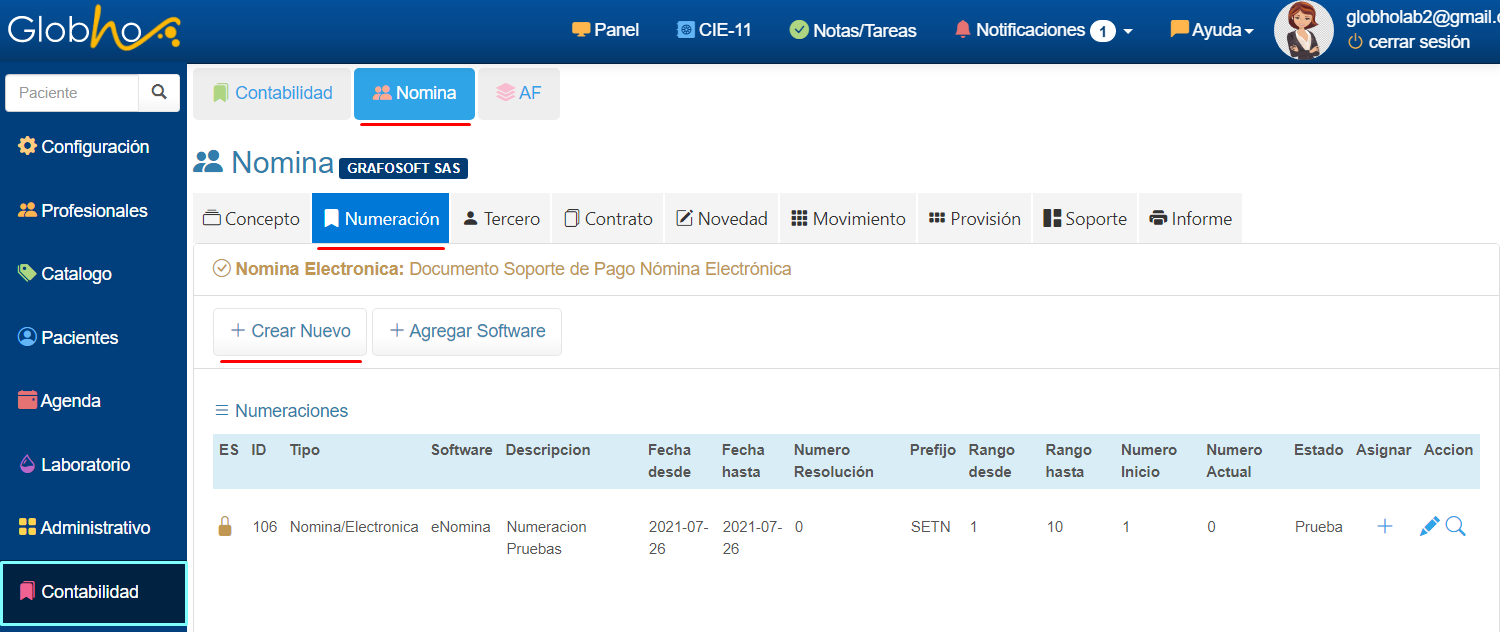The height and width of the screenshot is (632, 1500).
Task: Click the cerrar sesión link
Action: [1409, 42]
